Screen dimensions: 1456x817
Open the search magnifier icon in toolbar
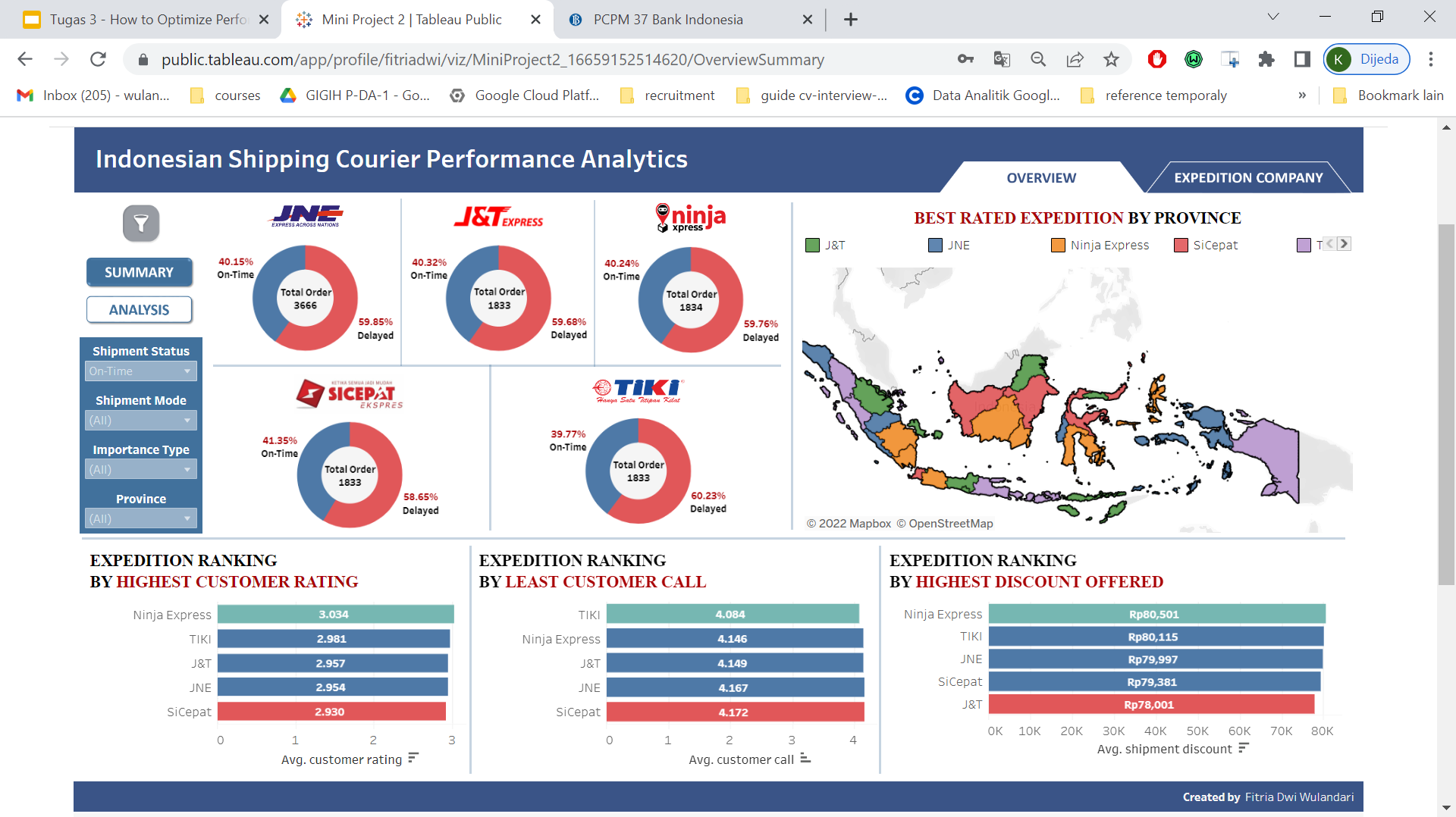tap(1038, 59)
